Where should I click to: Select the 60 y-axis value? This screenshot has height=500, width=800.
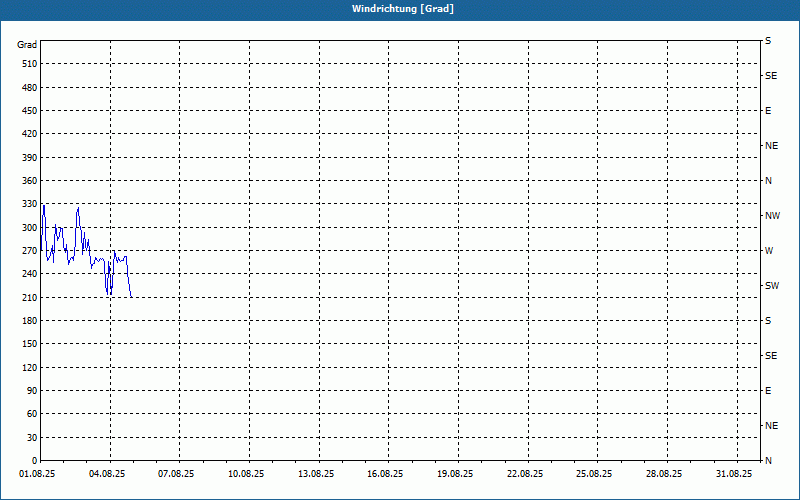pyautogui.click(x=32, y=414)
